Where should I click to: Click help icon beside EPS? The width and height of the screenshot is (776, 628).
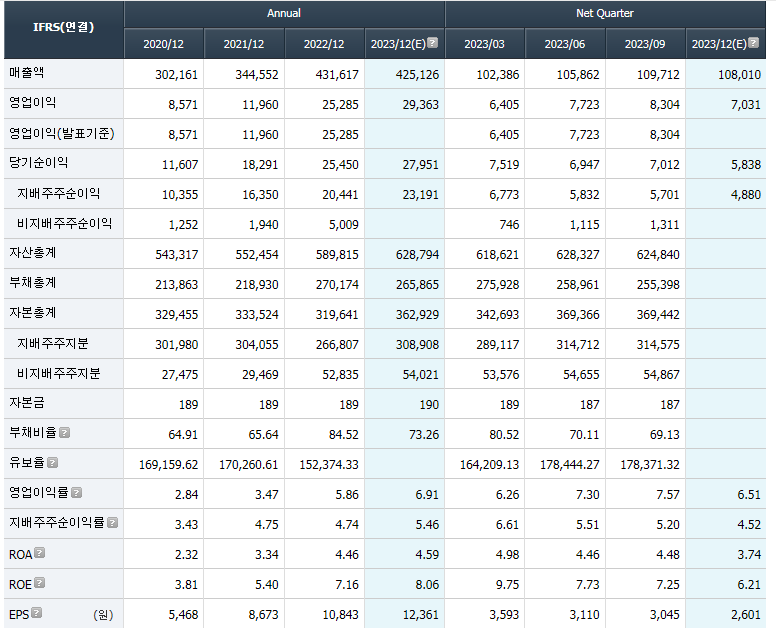36,613
